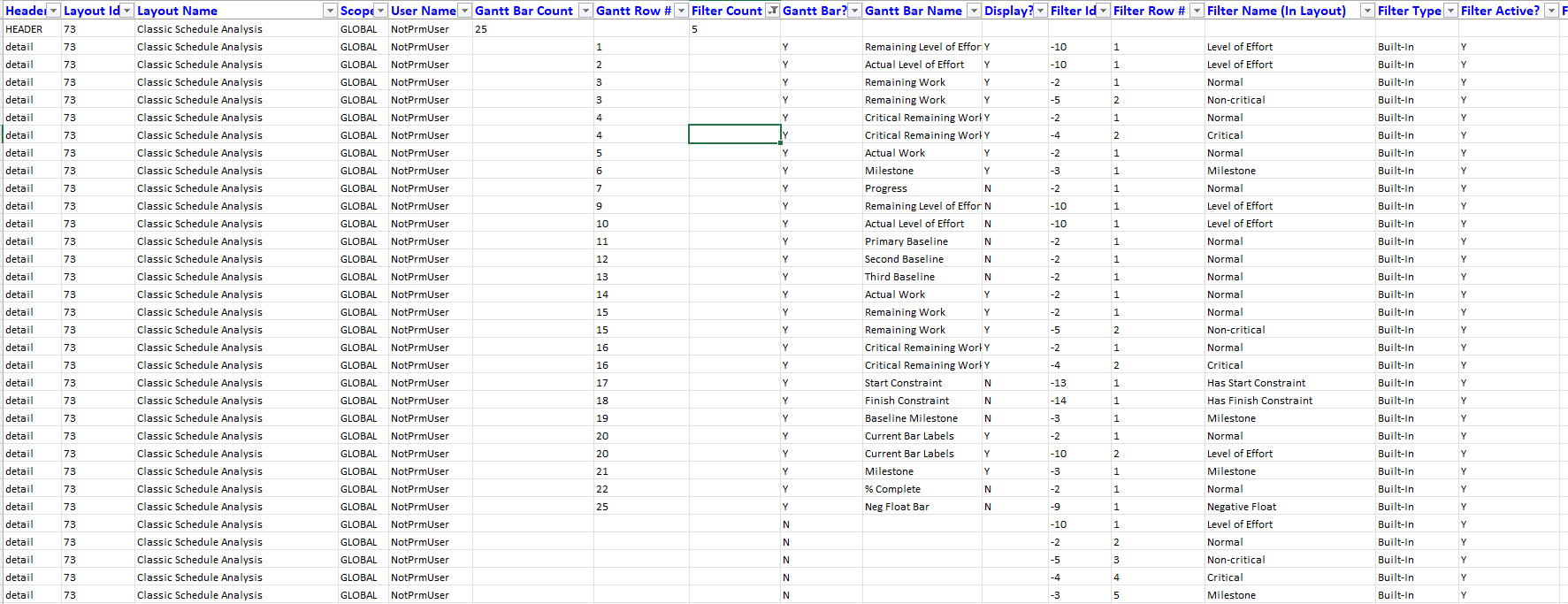This screenshot has width=1568, height=604.
Task: Click the 'Has Finish Constraint' filter name cell
Action: [1259, 401]
